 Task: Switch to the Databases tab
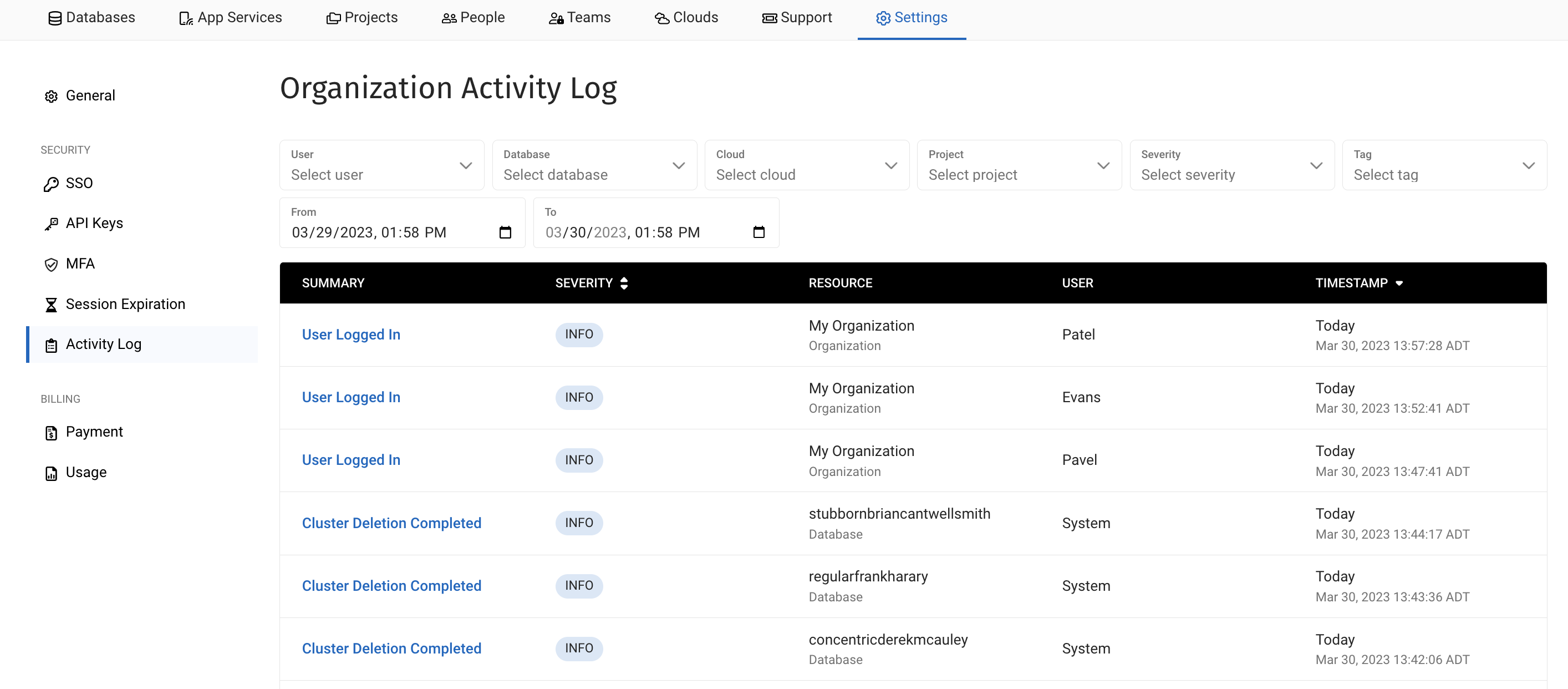91,18
